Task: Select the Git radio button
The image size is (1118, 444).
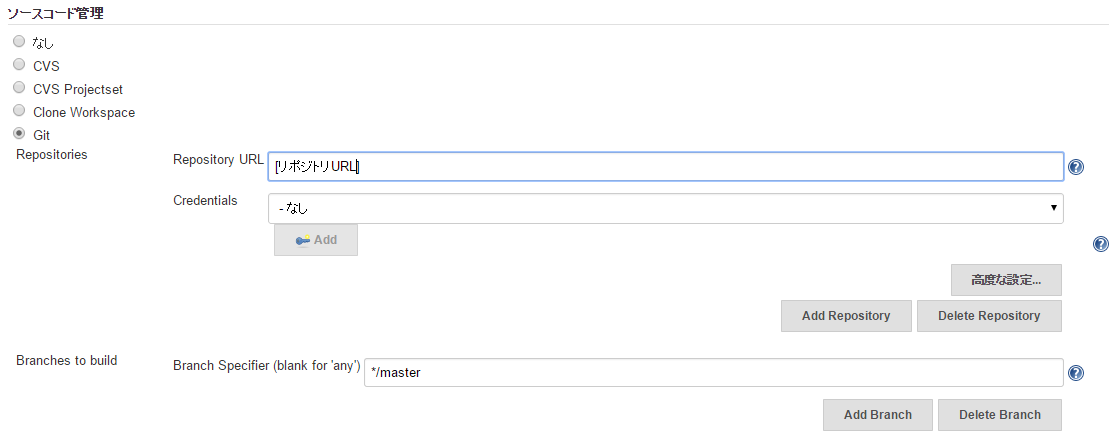Action: coord(19,134)
